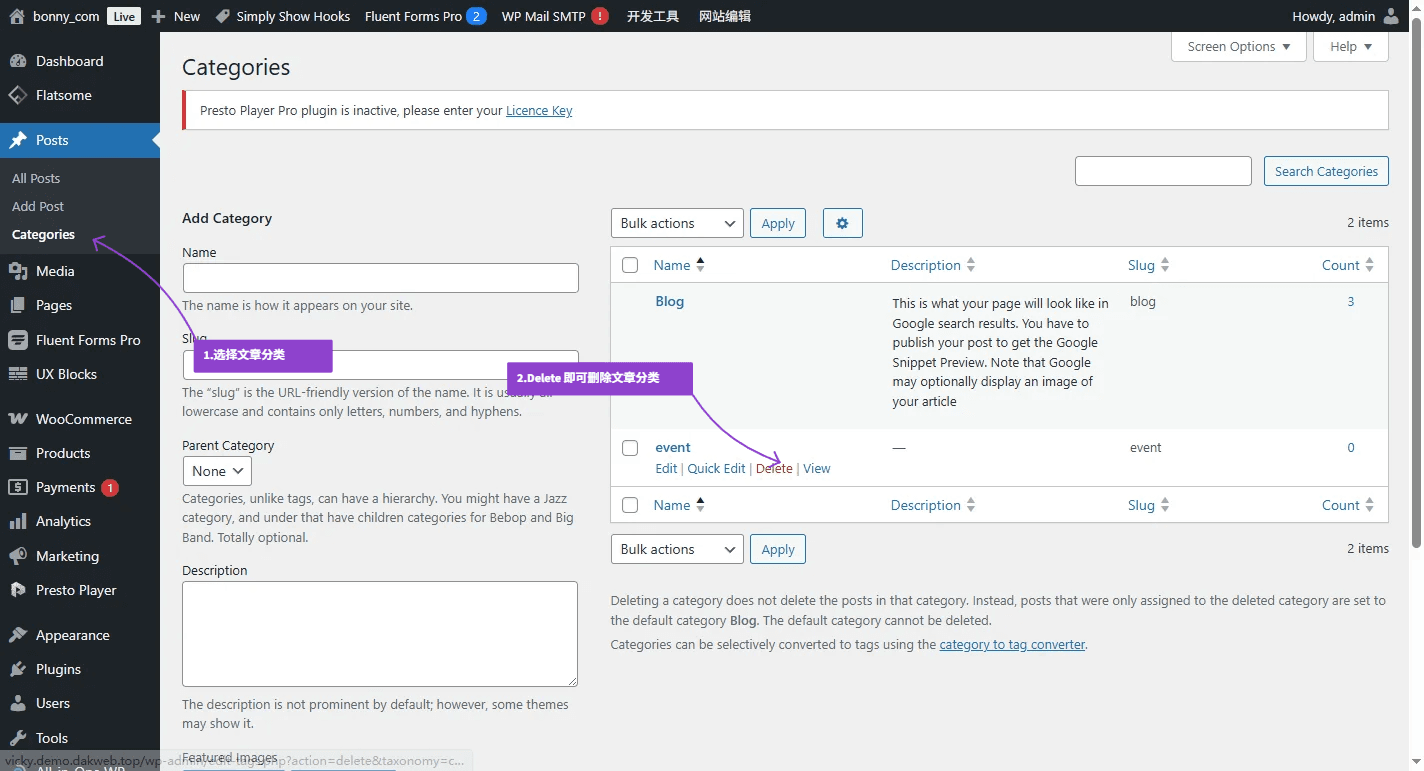Image resolution: width=1424 pixels, height=771 pixels.
Task: Open All Posts in the Posts submenu
Action: click(36, 178)
